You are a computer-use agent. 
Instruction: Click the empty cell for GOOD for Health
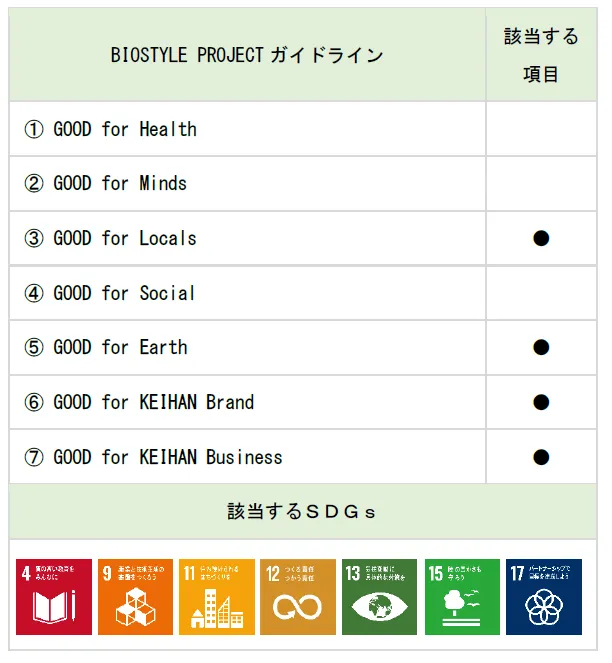[x=541, y=129]
